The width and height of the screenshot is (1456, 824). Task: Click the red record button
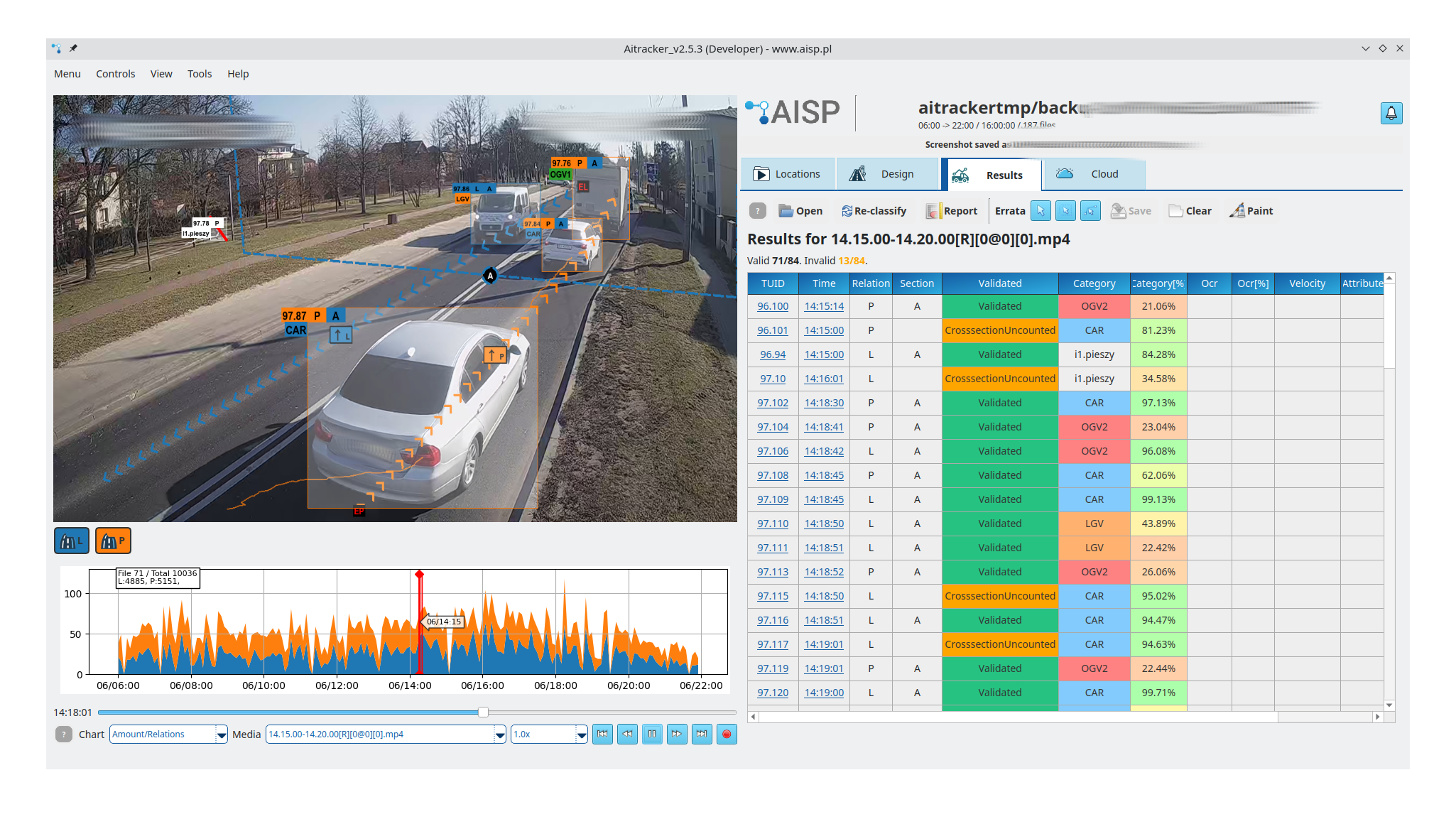(726, 734)
